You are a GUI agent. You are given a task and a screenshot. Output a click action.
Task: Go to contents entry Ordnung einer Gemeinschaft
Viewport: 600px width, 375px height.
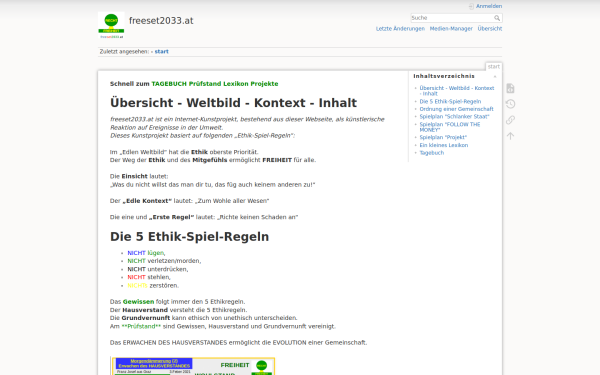(x=456, y=109)
